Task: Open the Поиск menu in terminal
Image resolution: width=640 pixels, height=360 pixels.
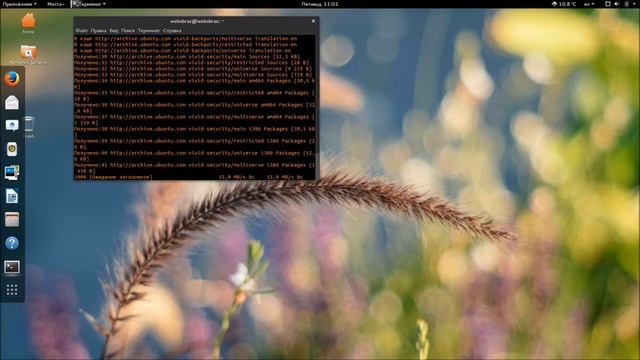Action: coord(128,31)
